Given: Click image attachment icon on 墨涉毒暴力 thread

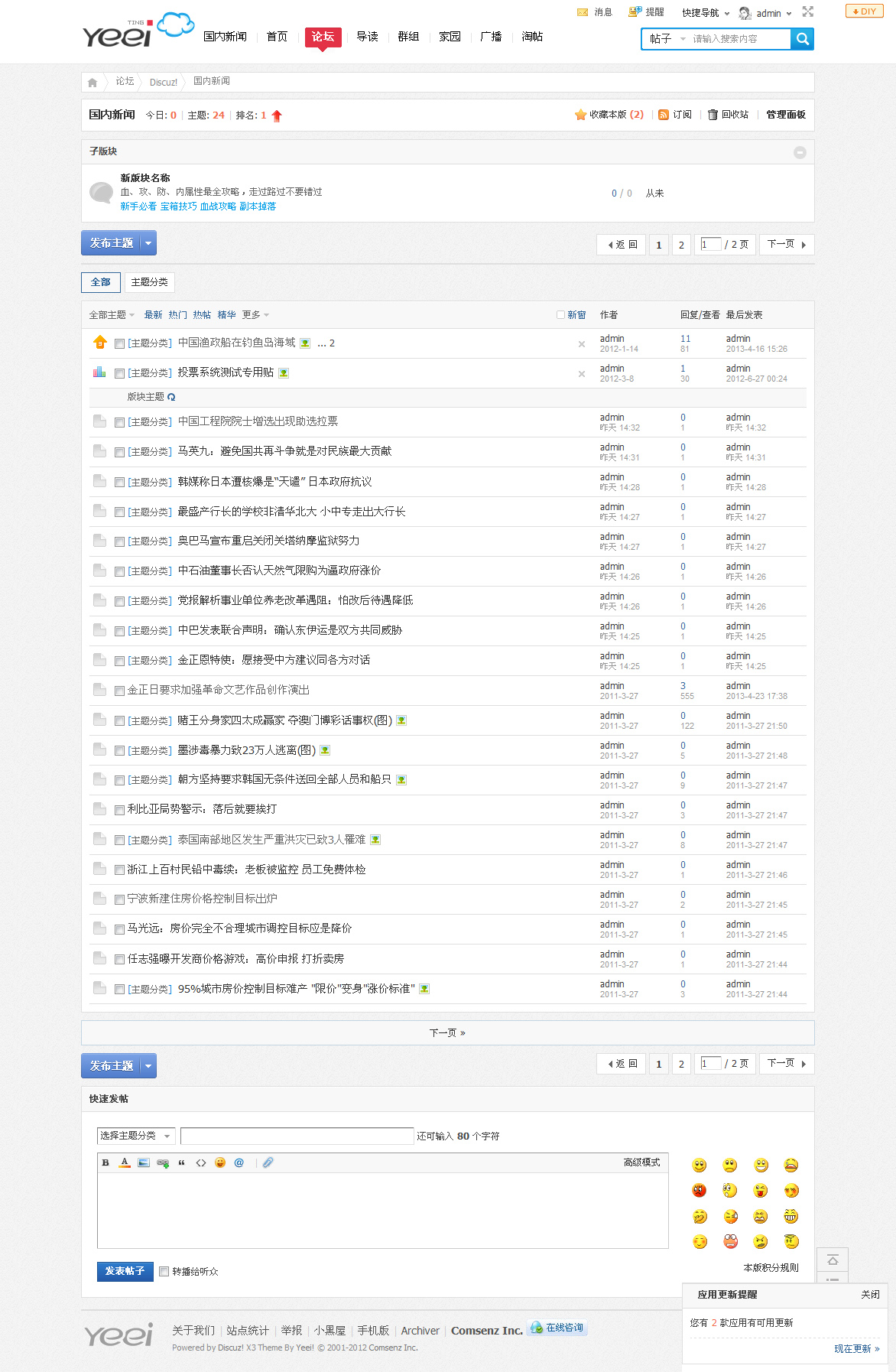Looking at the screenshot, I should pyautogui.click(x=325, y=750).
